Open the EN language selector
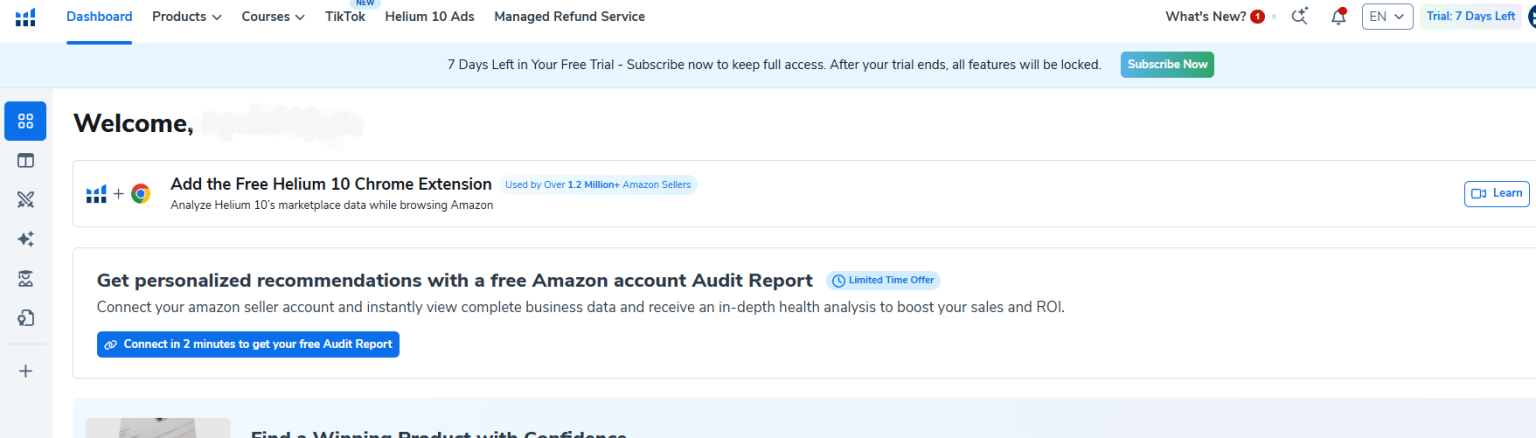This screenshot has width=1536, height=438. tap(1387, 17)
